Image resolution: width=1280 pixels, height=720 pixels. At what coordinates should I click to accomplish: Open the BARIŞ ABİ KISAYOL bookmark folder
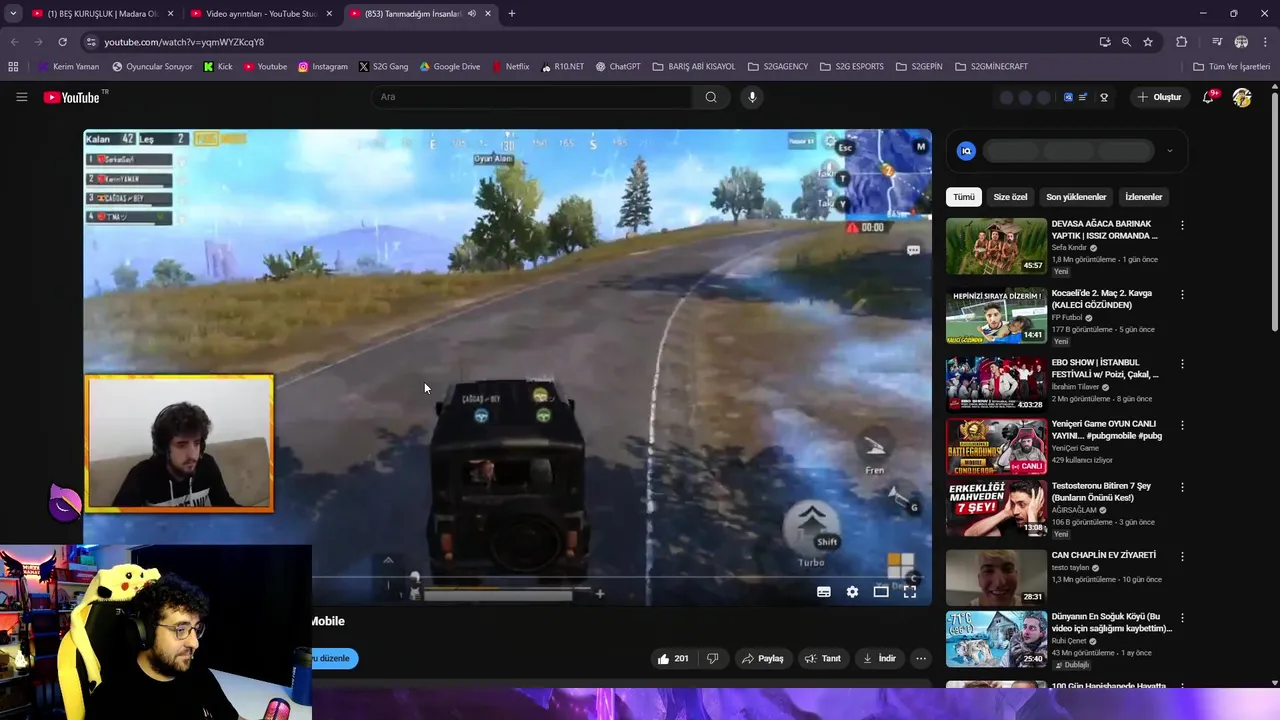pyautogui.click(x=693, y=66)
